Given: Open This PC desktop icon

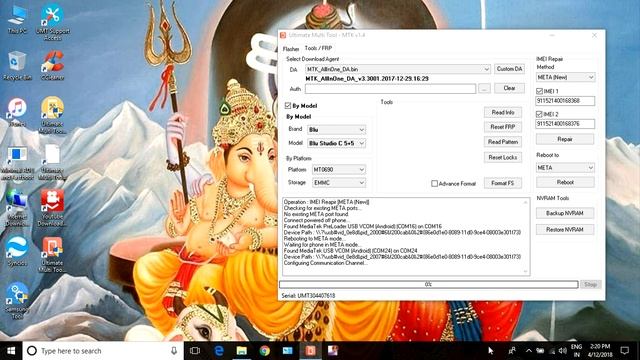Looking at the screenshot, I should click(17, 20).
